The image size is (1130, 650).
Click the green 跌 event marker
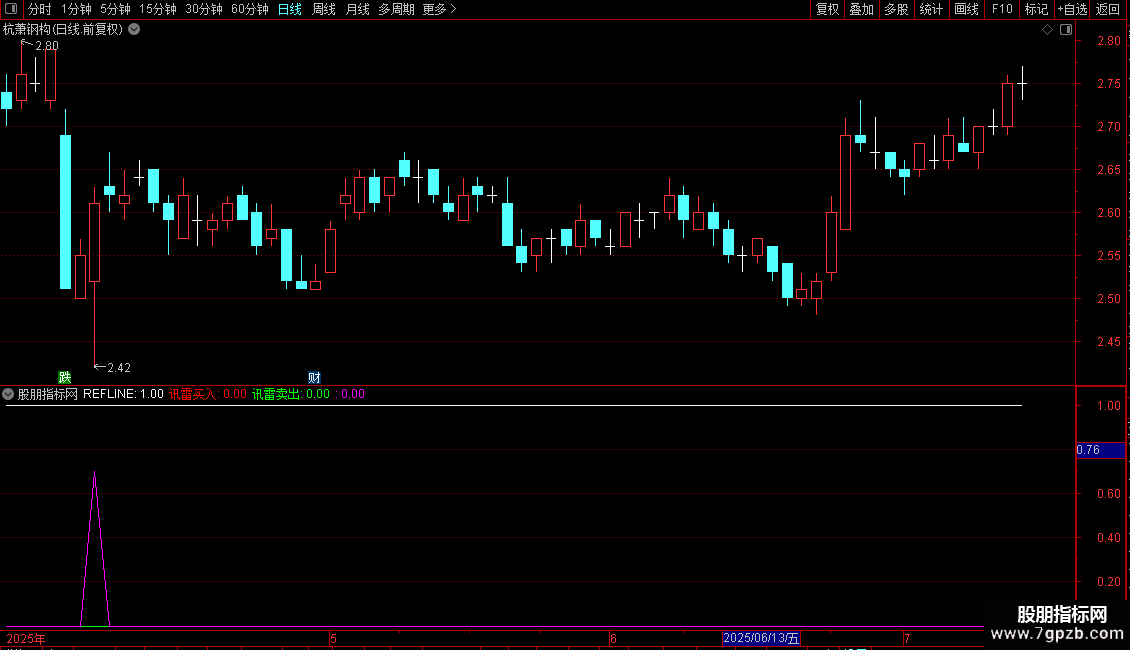[x=65, y=377]
